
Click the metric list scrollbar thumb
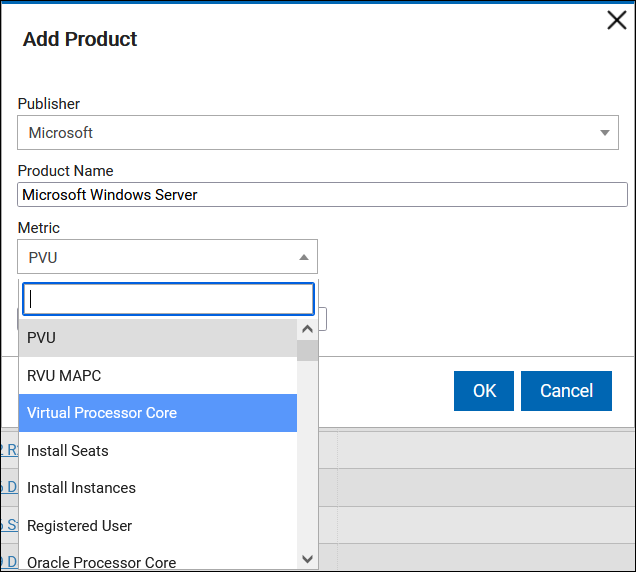[x=307, y=351]
